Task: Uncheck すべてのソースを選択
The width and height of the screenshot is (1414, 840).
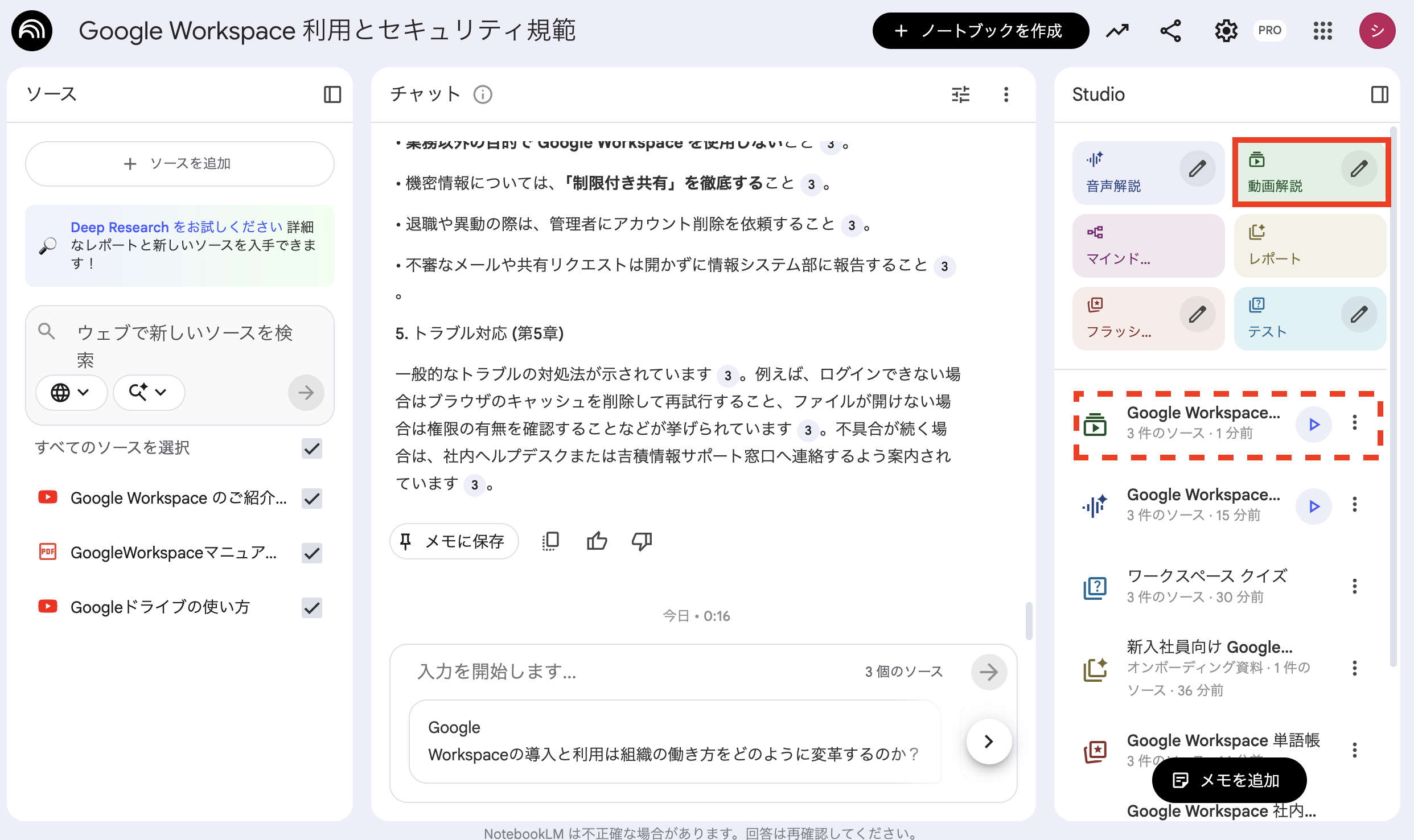Action: tap(311, 448)
